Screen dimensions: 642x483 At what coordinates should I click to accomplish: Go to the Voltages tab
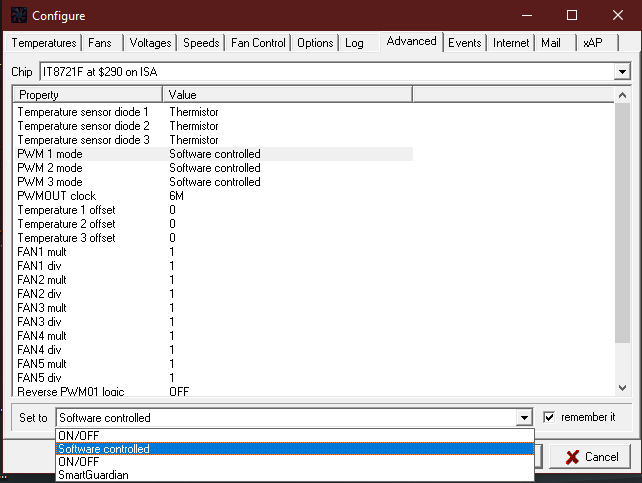coord(150,43)
